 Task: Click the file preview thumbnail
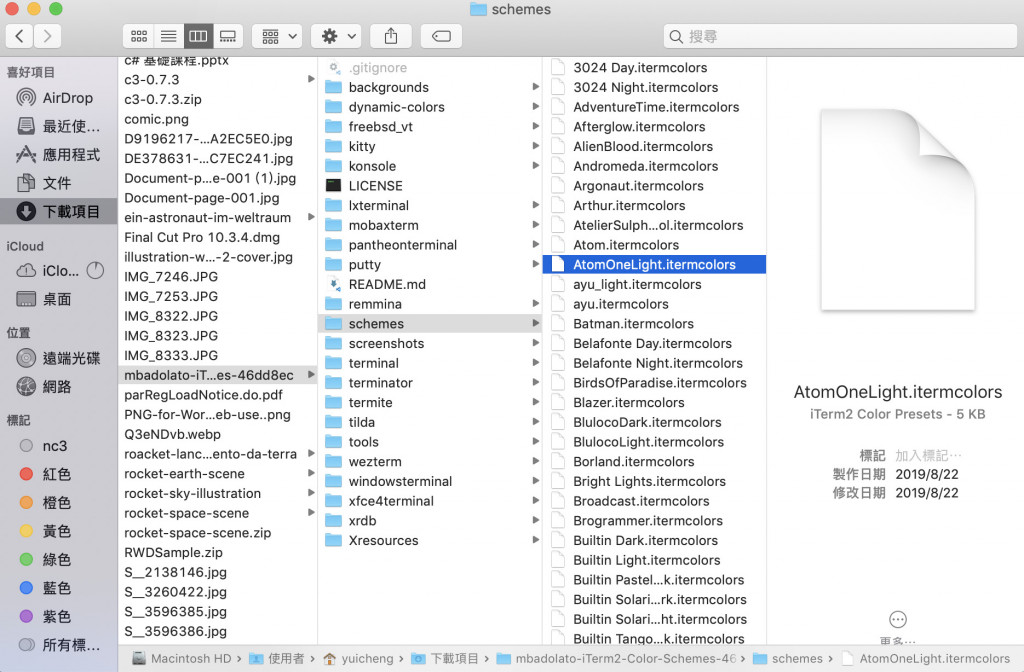tap(898, 210)
